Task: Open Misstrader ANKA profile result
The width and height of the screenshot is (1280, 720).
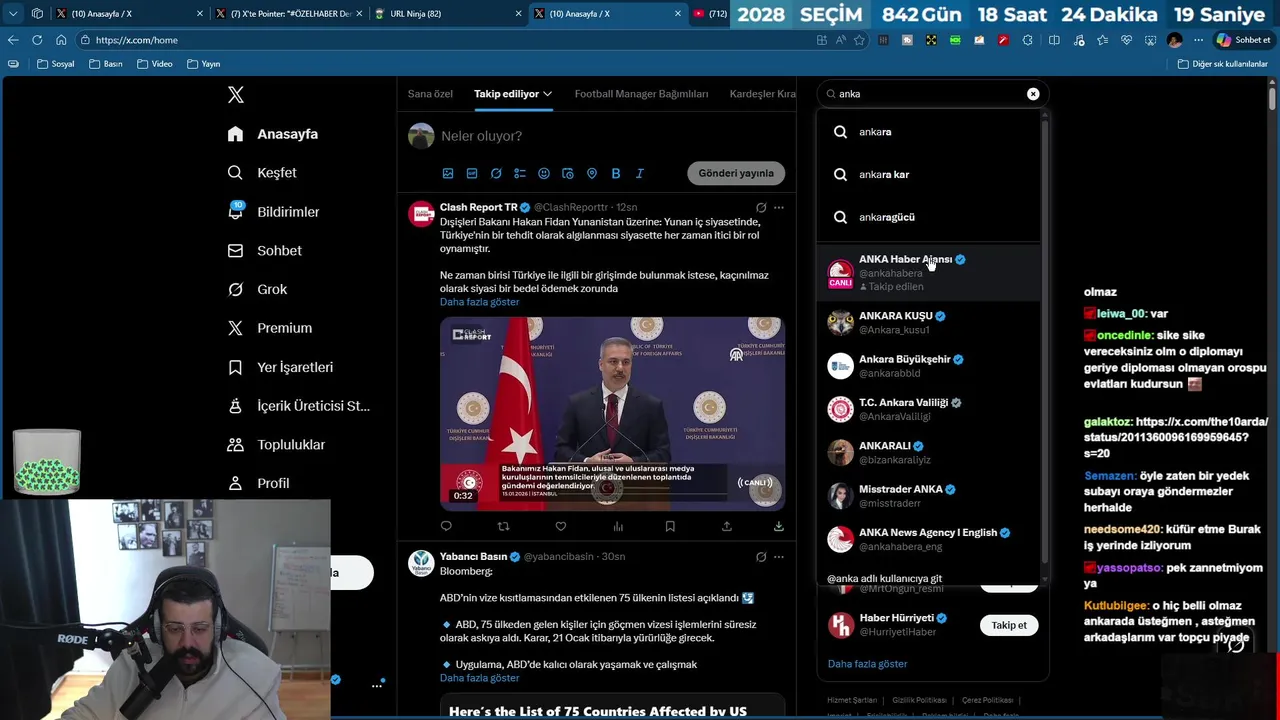Action: click(929, 496)
